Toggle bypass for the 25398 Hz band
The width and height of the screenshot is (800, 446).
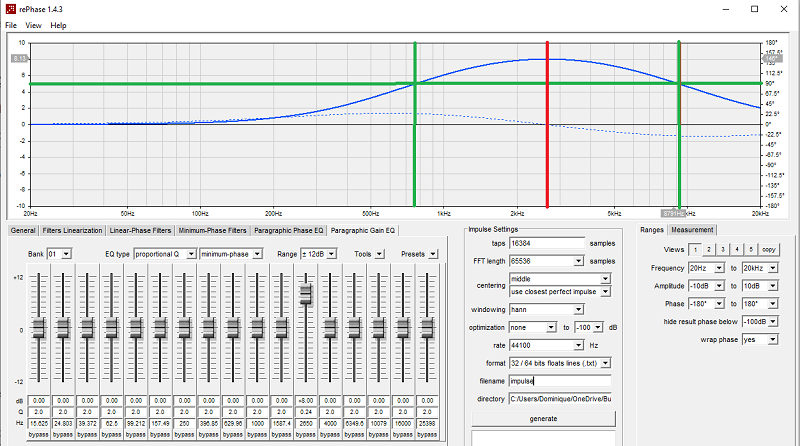[427, 435]
